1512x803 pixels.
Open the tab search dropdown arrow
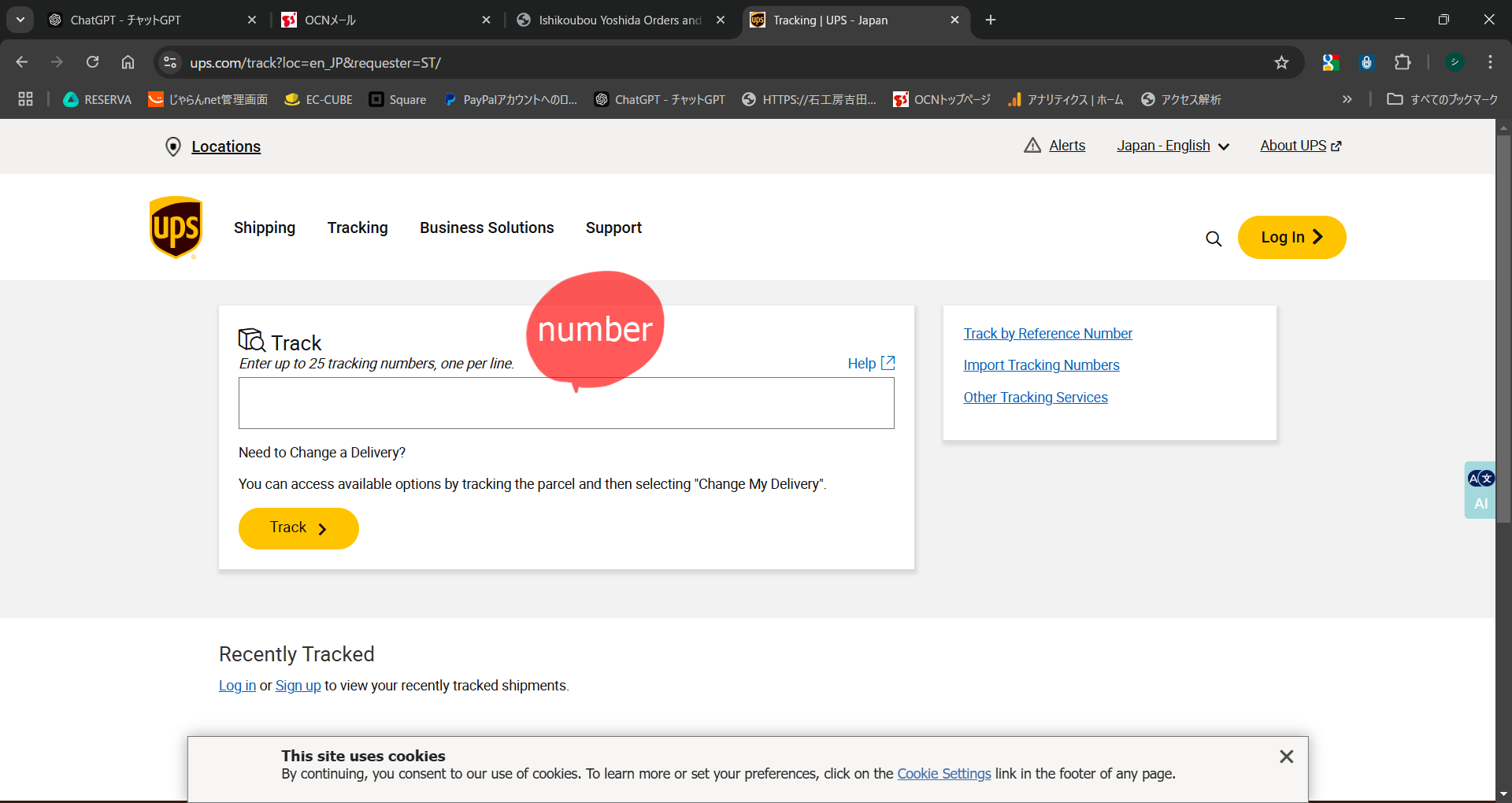20,20
